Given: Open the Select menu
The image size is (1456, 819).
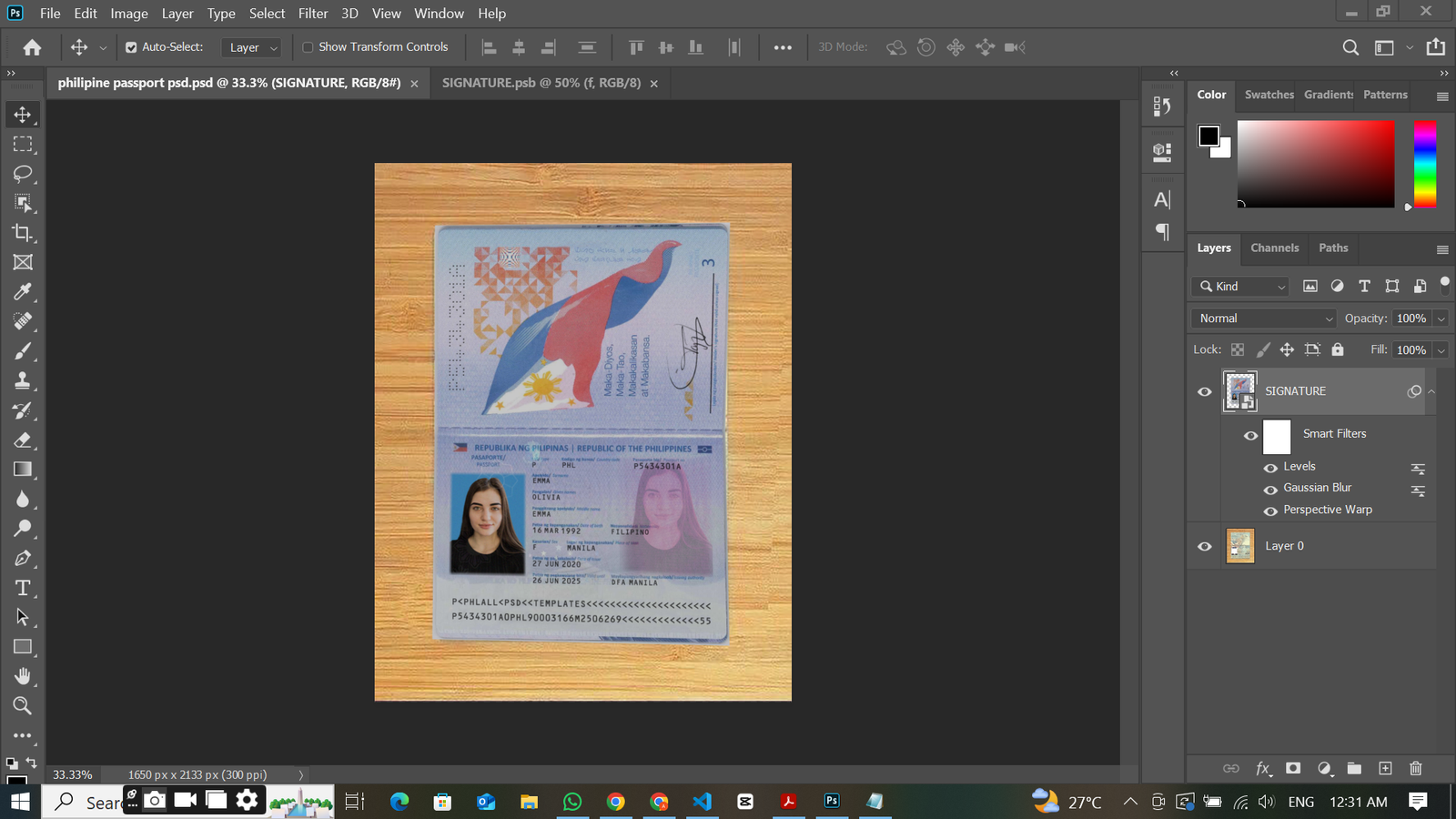Looking at the screenshot, I should tap(267, 13).
